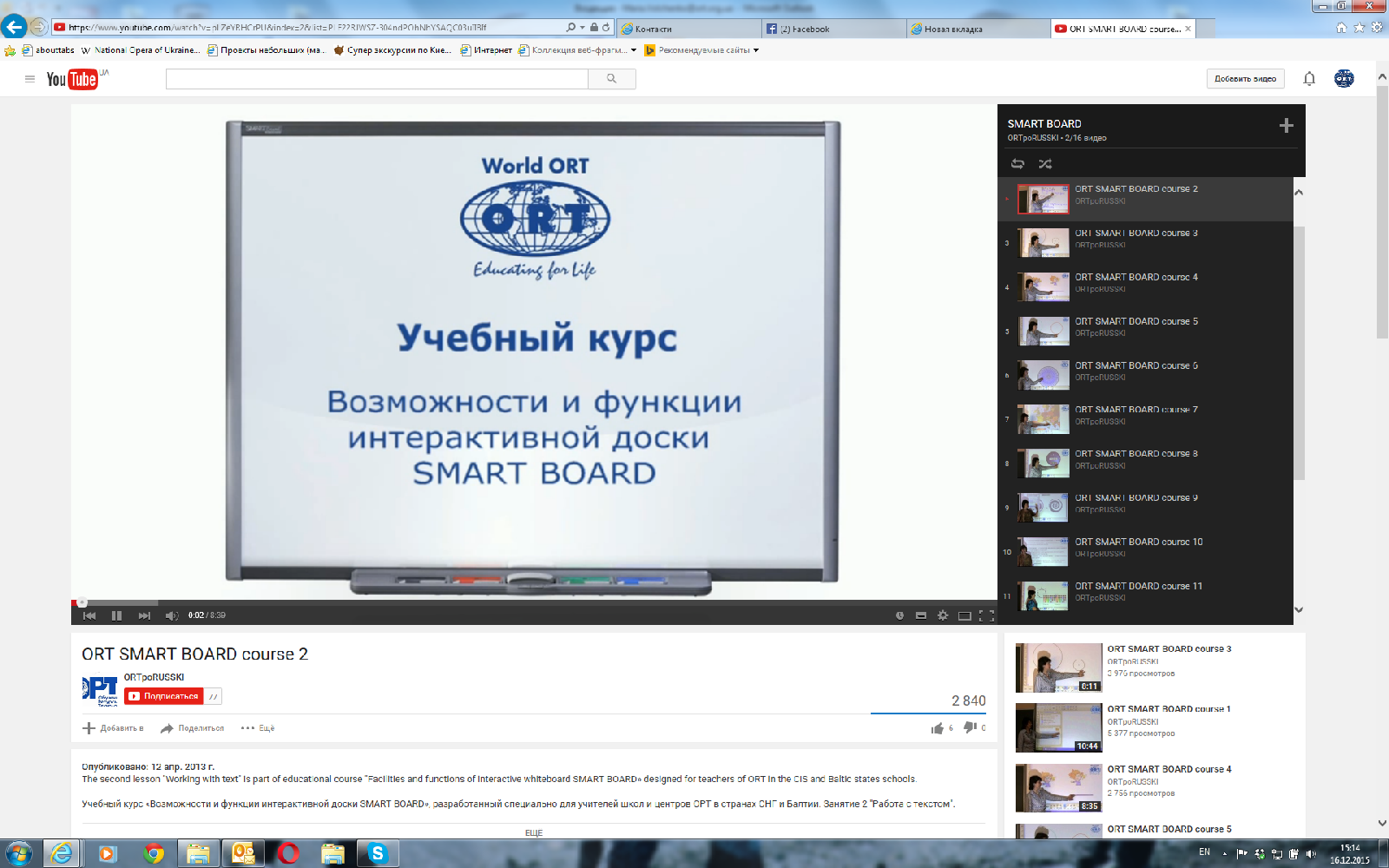Open suggested video ORT SMART BOARD course 1
Screen dimensions: 1389x868
pos(1168,709)
